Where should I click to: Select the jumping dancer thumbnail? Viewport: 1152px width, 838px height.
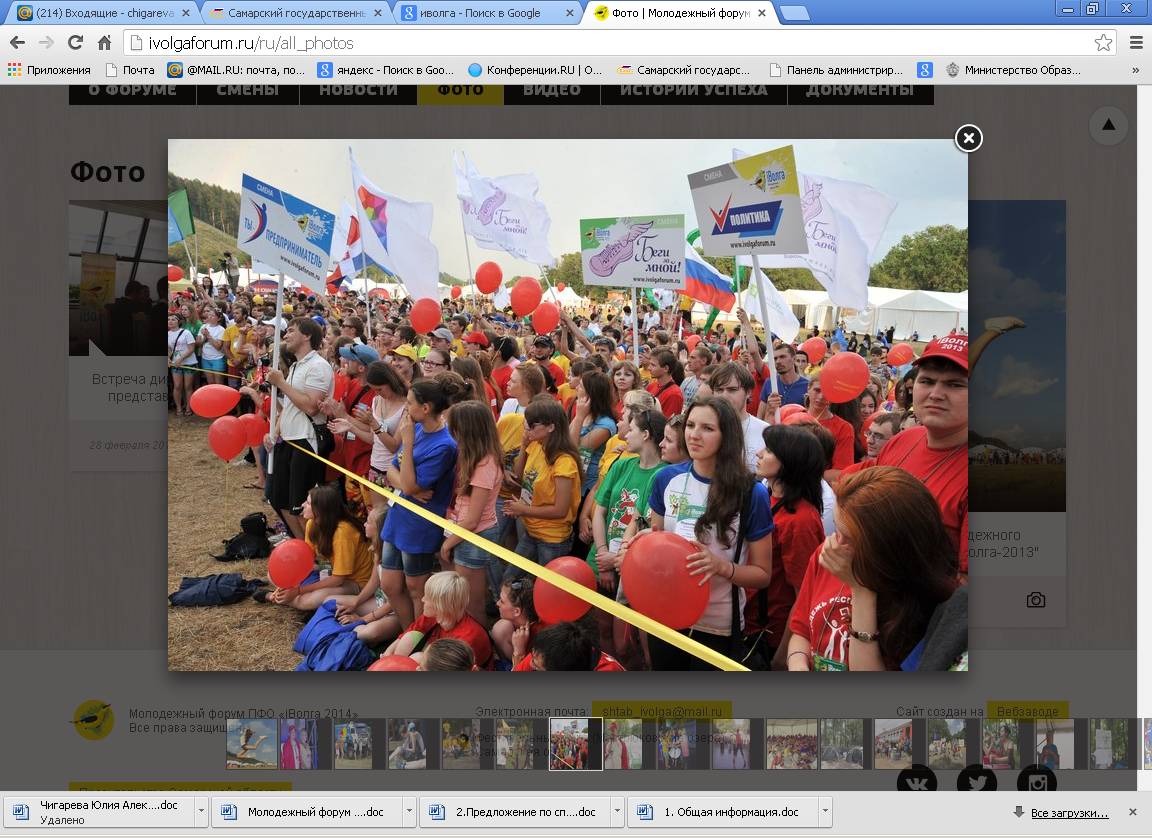click(252, 744)
